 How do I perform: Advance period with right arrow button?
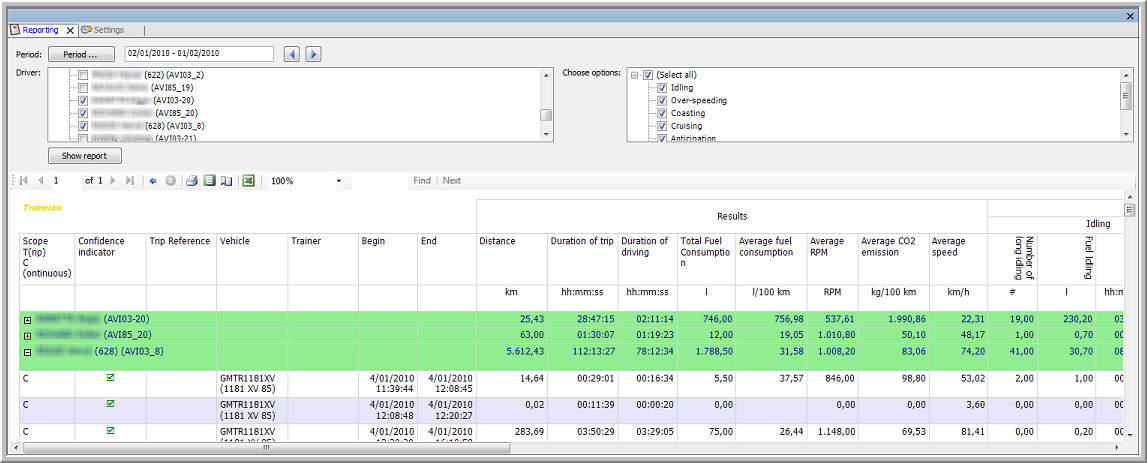[313, 54]
